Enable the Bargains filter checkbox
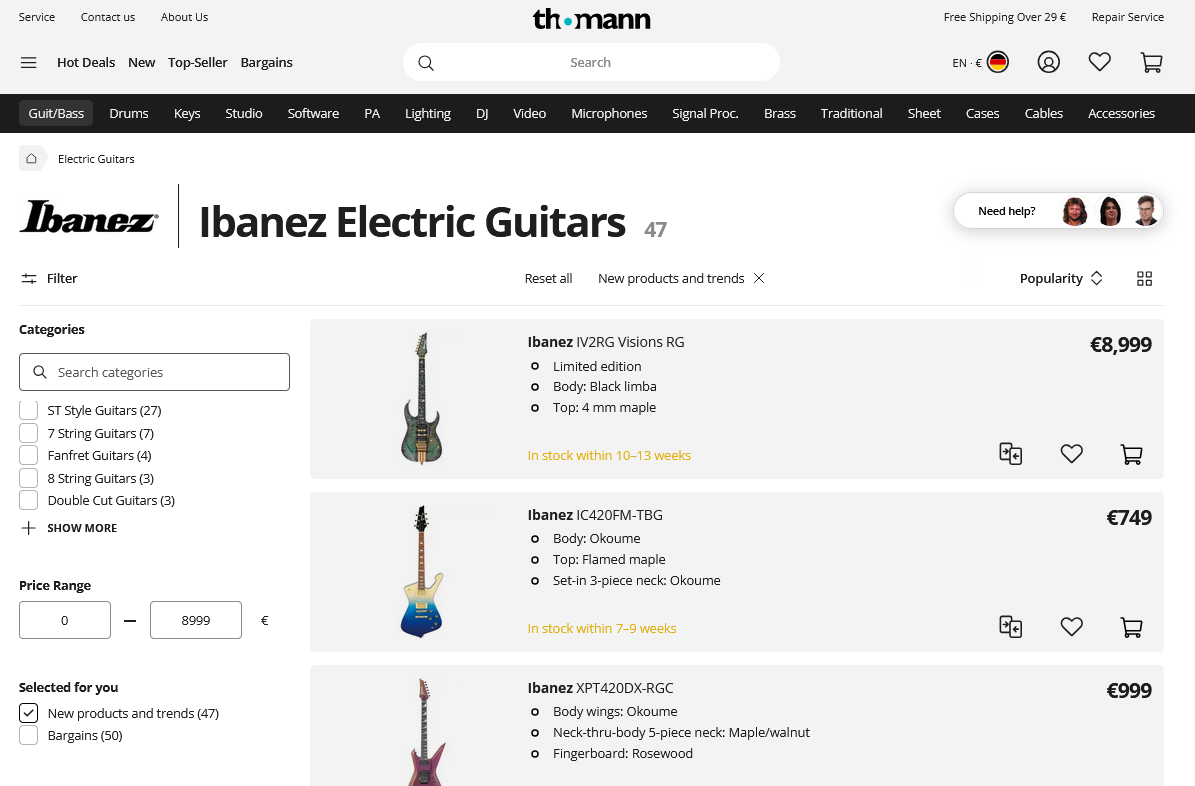This screenshot has height=786, width=1195. pos(29,735)
